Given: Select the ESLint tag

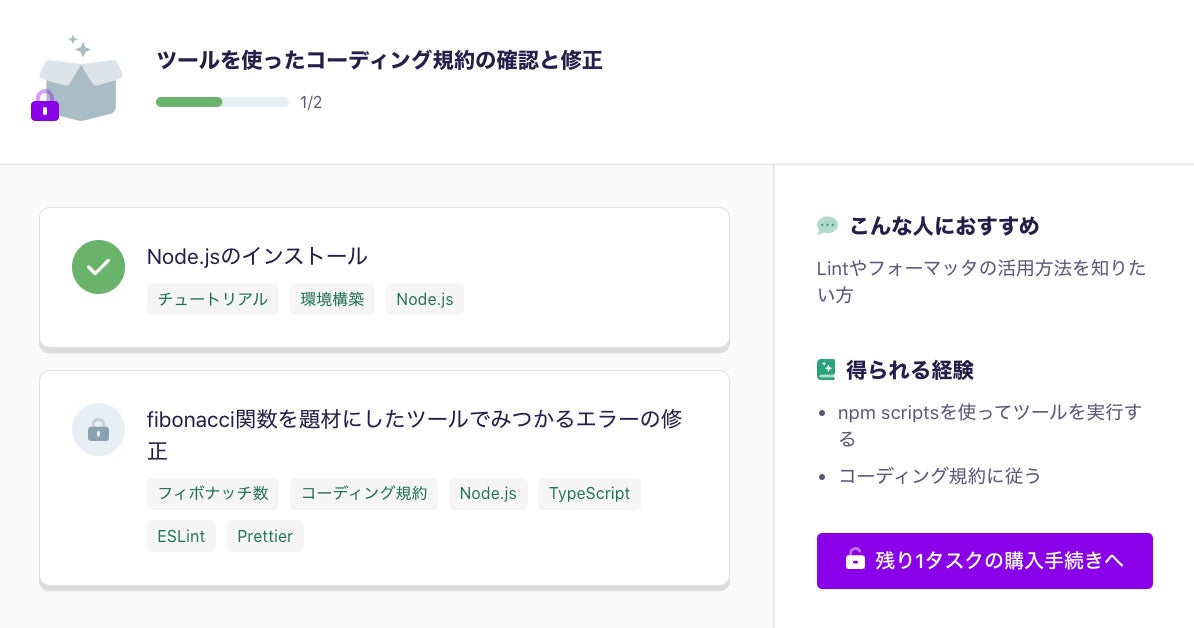Looking at the screenshot, I should (x=181, y=536).
